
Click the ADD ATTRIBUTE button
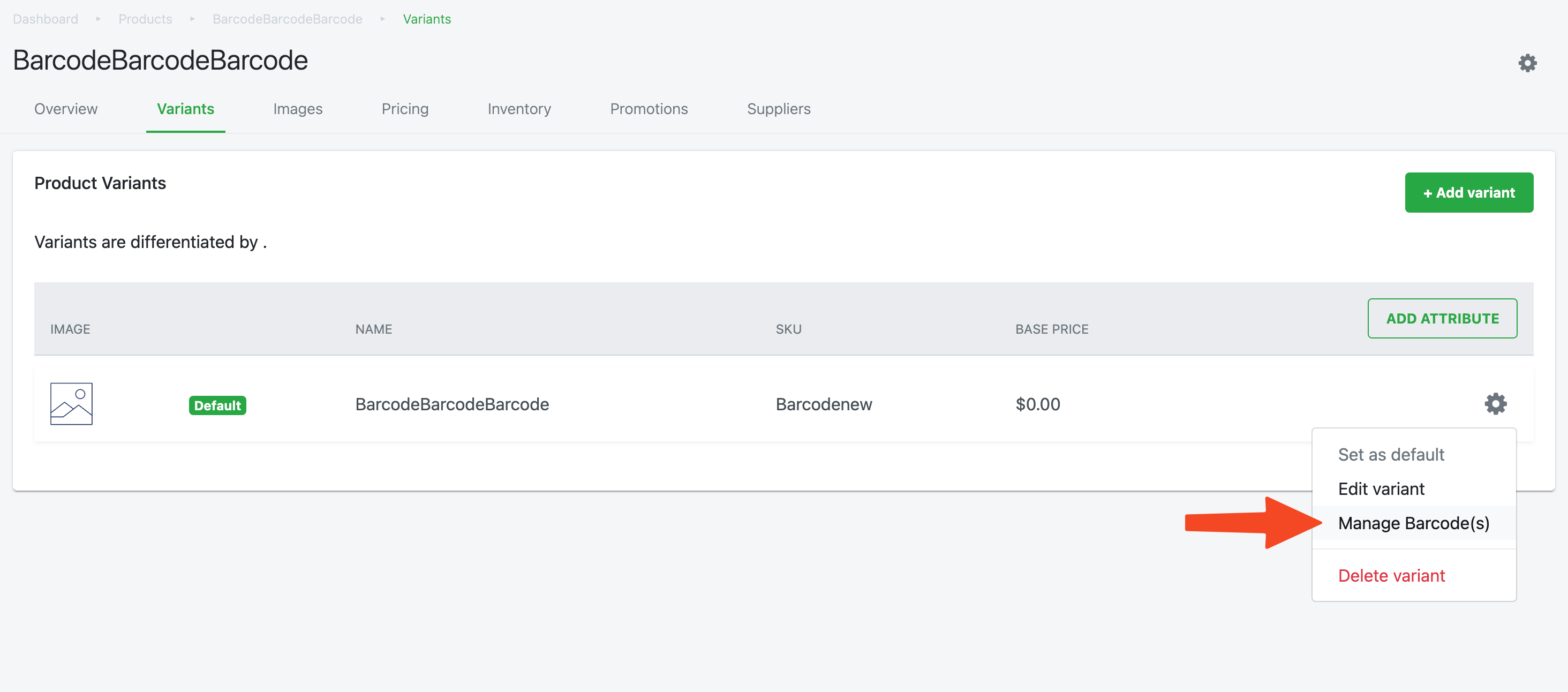click(1442, 318)
